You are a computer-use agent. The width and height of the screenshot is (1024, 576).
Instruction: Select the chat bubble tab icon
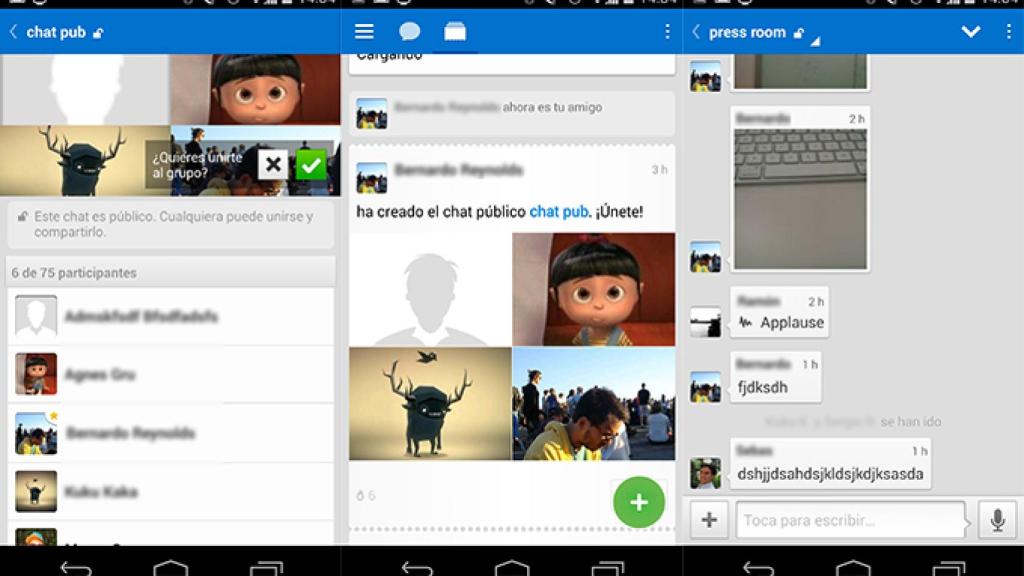pos(409,31)
